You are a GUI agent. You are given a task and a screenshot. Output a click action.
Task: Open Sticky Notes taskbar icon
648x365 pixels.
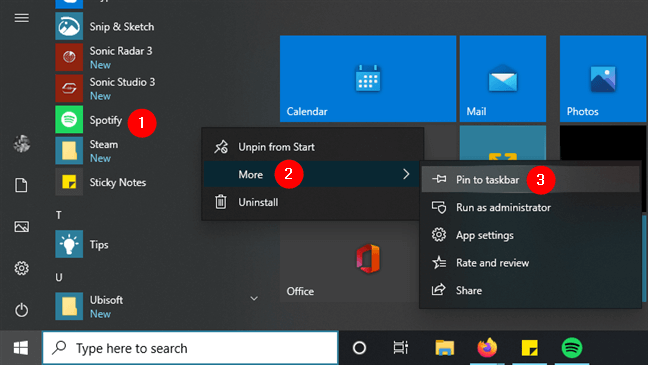[x=529, y=348]
